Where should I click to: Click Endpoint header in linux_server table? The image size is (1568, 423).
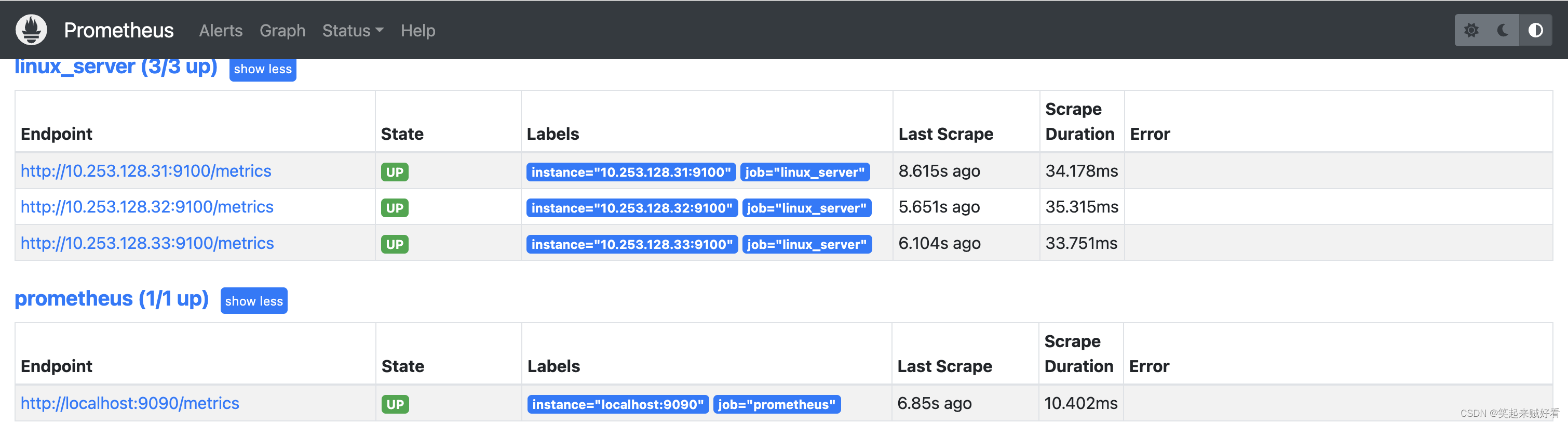57,134
